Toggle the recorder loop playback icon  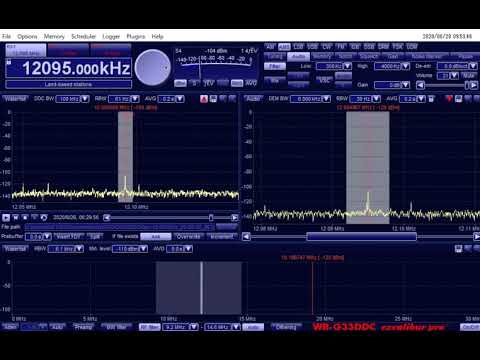44,218
